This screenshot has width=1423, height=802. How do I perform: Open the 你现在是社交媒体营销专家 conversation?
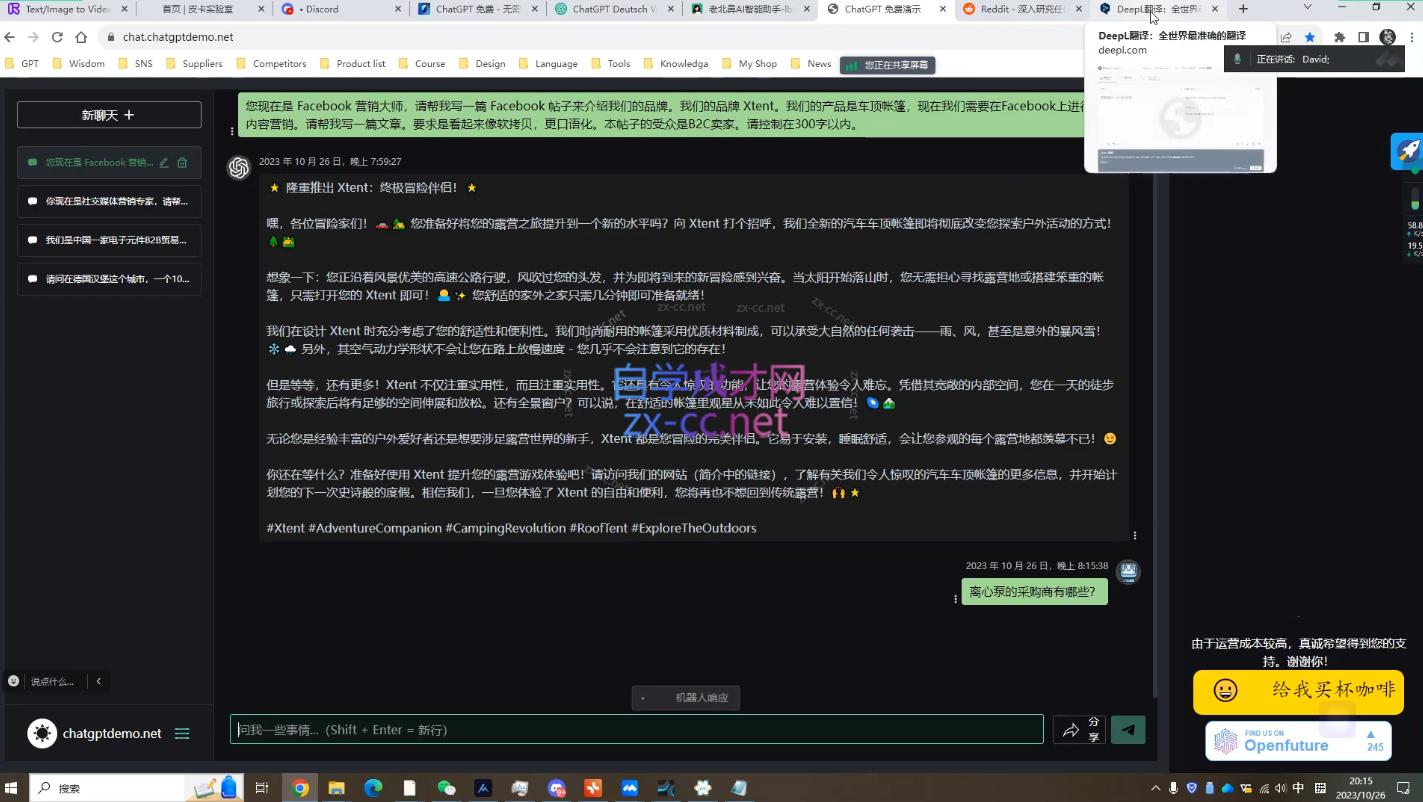[109, 201]
